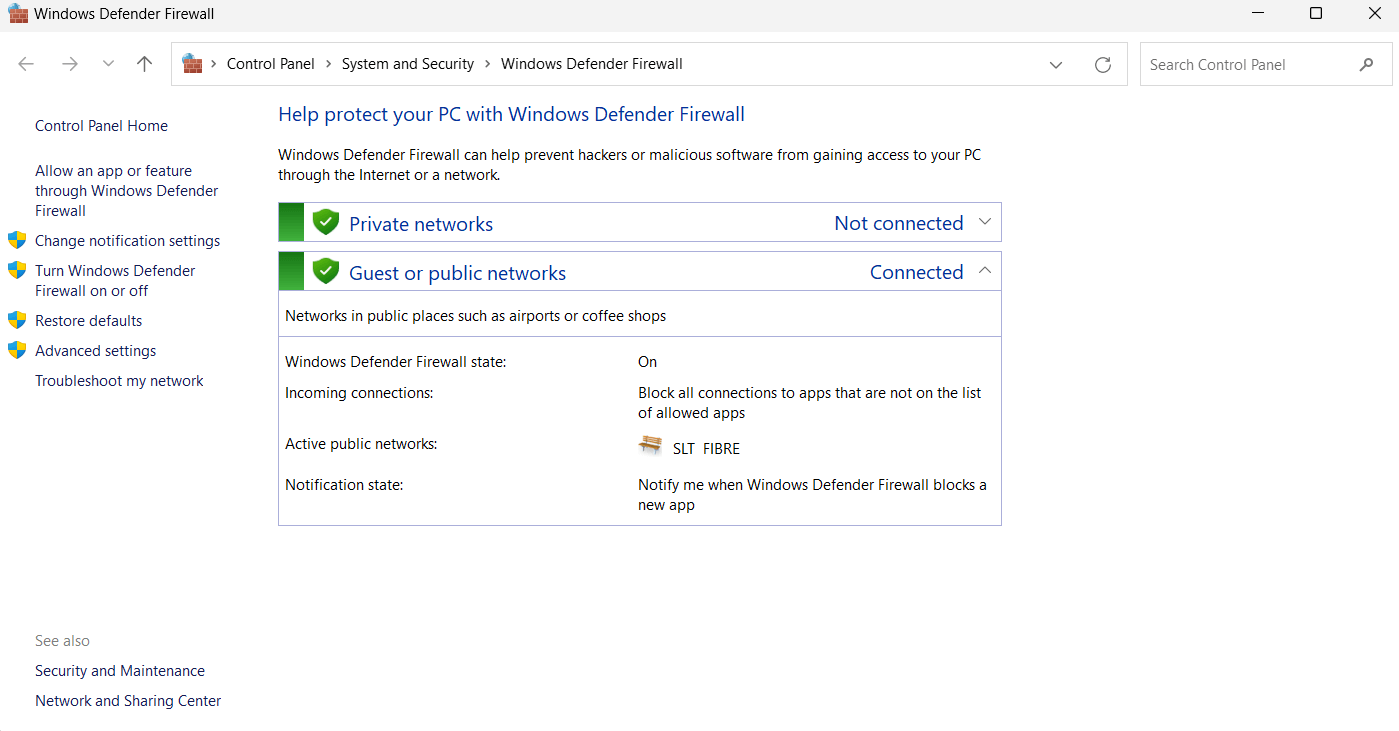Click the SLT FIBRE network bench icon
This screenshot has width=1399, height=731.
click(650, 445)
